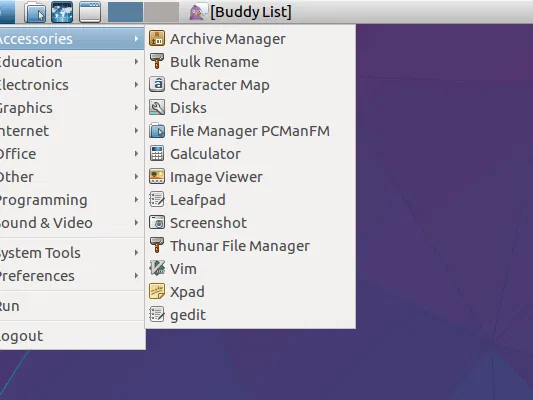
Task: Select the Xpad label
Action: [187, 292]
